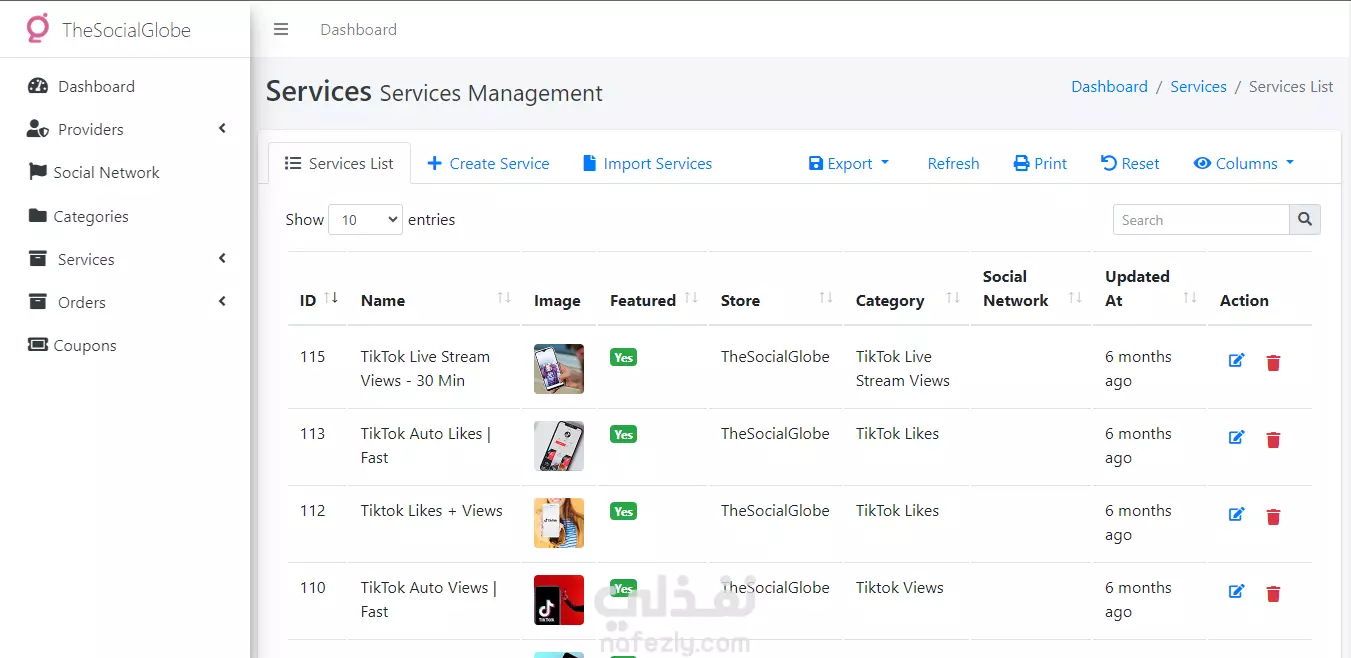
Task: Go to Services breadcrumb link
Action: [1198, 86]
